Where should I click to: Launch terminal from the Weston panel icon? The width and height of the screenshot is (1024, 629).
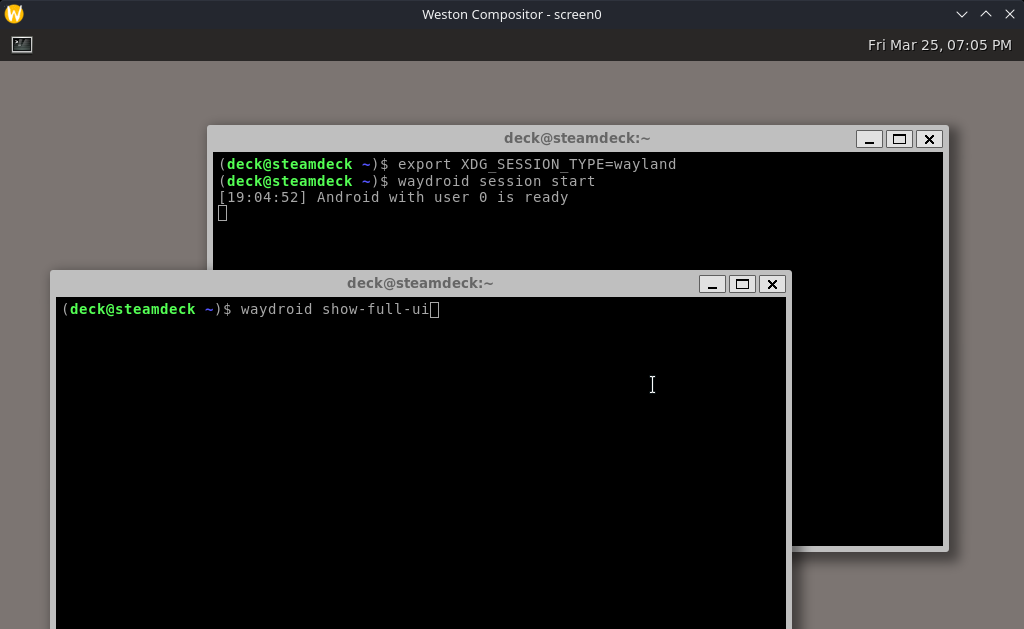click(x=22, y=44)
